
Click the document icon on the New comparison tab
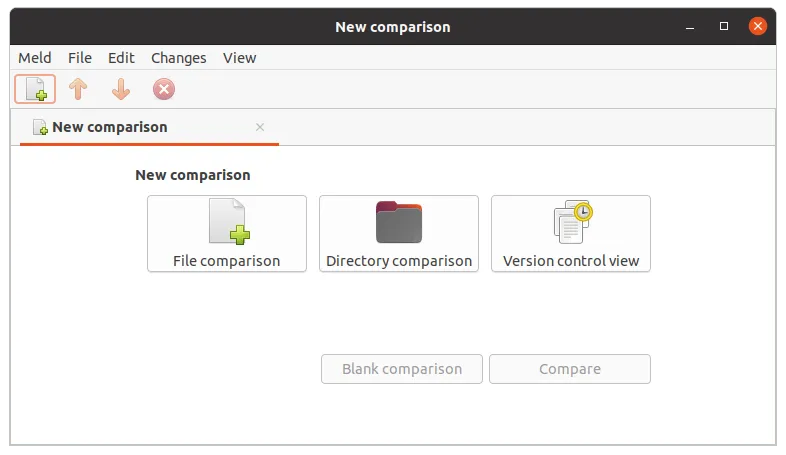pos(40,128)
